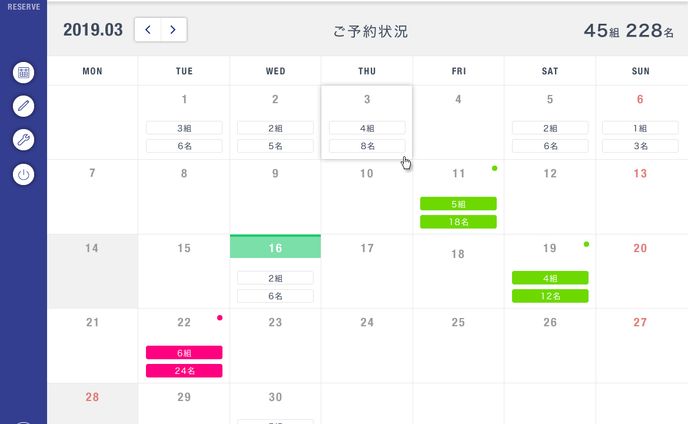Image resolution: width=688 pixels, height=424 pixels.
Task: Go to the previous month arrow
Action: pos(148,30)
